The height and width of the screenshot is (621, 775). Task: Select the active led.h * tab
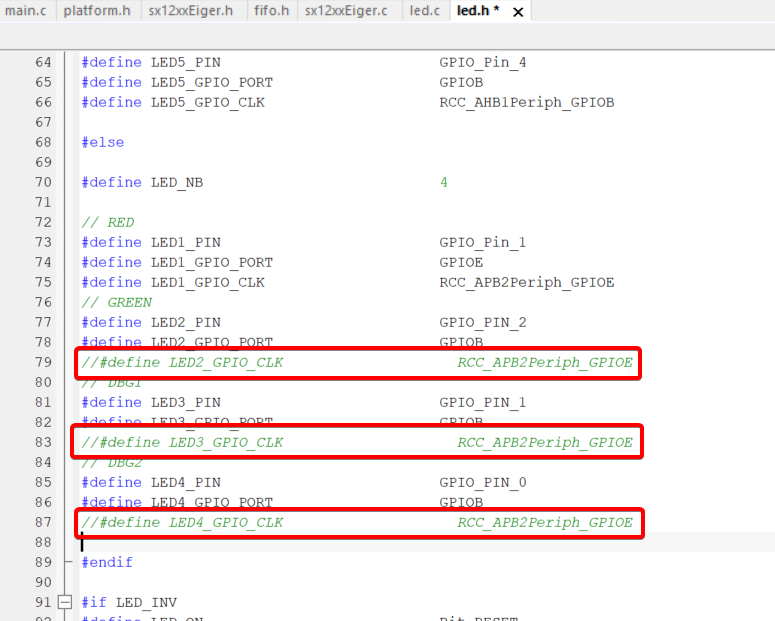[477, 11]
